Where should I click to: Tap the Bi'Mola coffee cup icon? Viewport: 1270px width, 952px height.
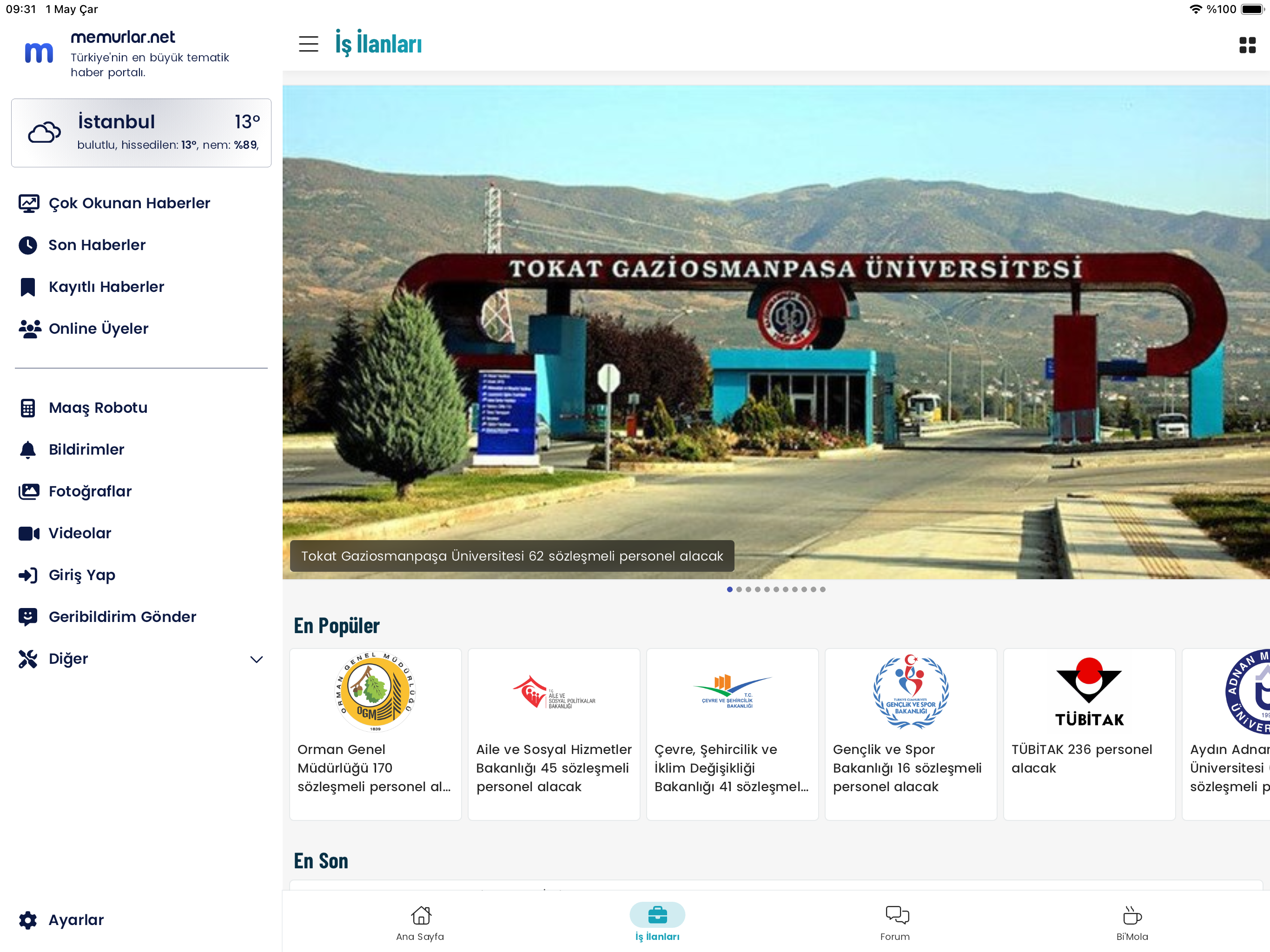[1131, 915]
